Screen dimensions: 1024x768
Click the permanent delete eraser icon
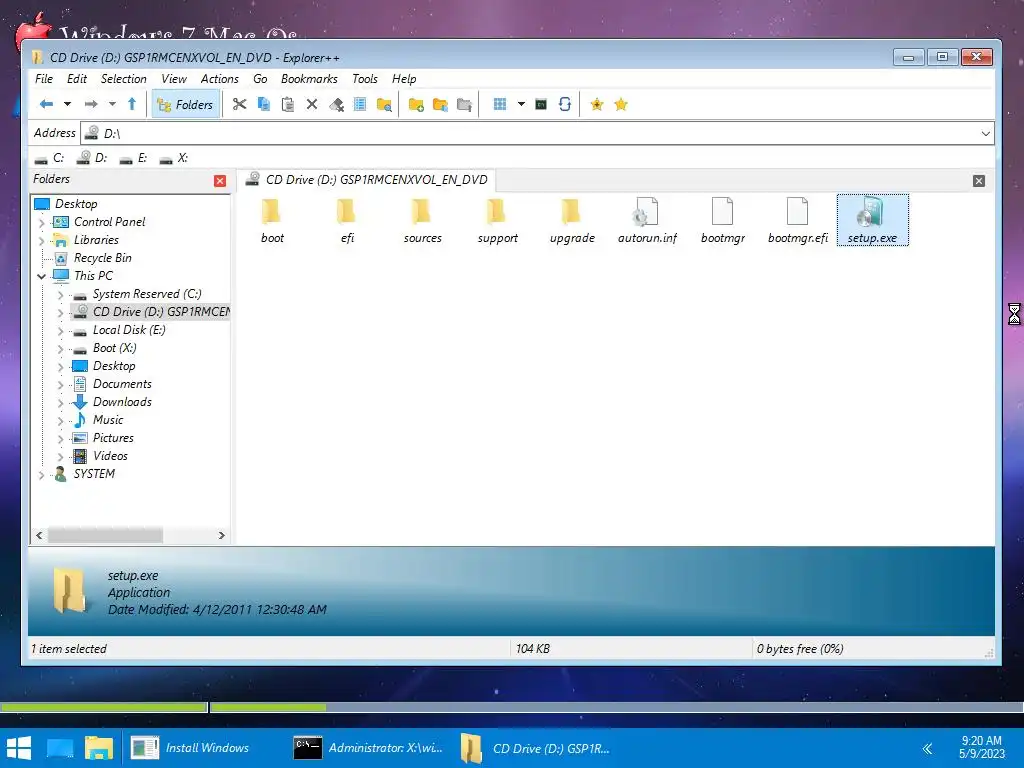(x=336, y=104)
